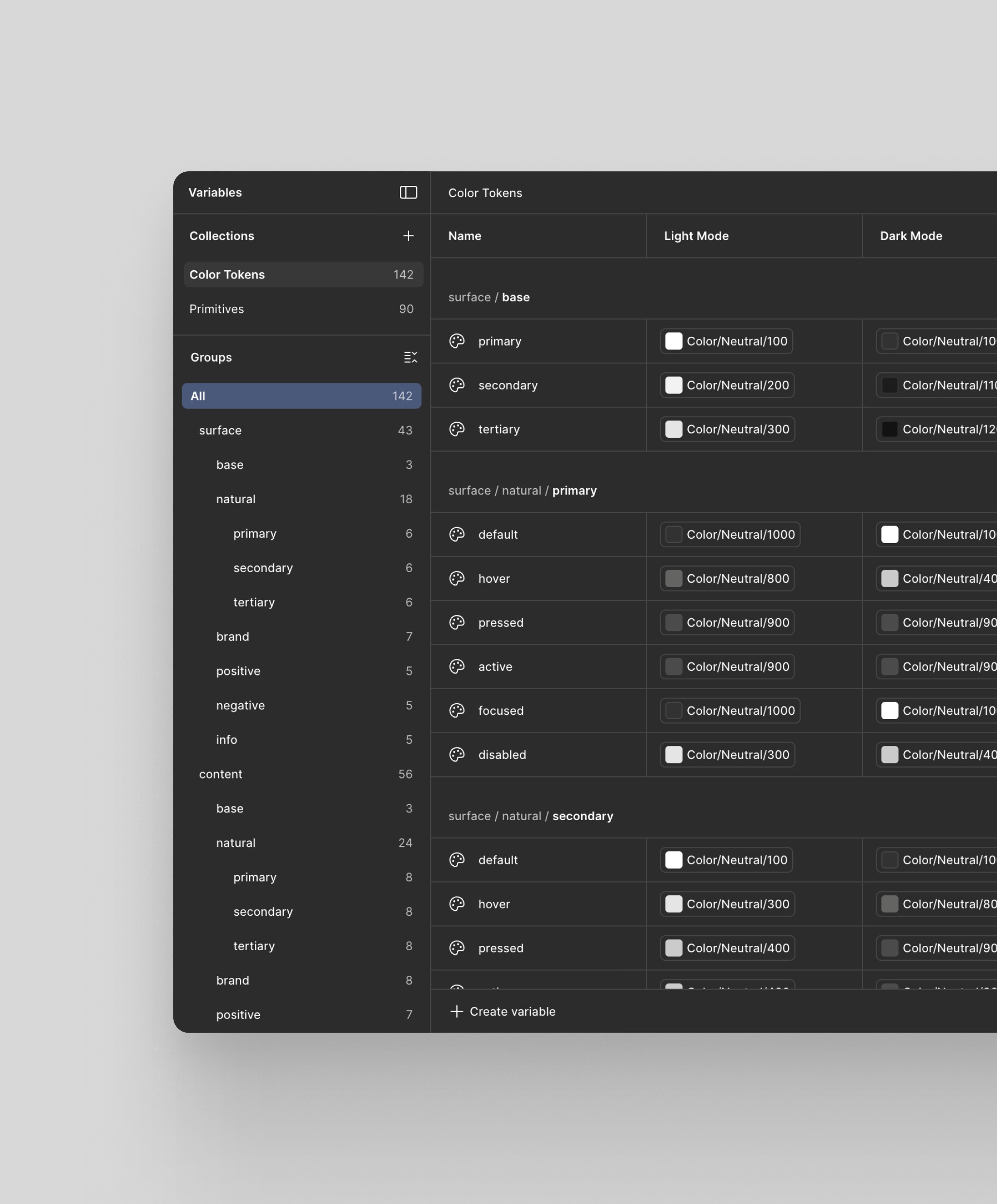Open the surface group in the sidebar
The image size is (997, 1204).
click(x=221, y=430)
